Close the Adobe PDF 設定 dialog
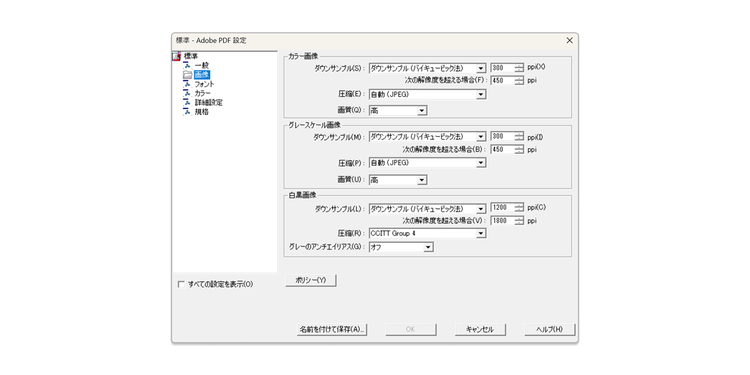The height and width of the screenshot is (375, 750). pyautogui.click(x=569, y=41)
